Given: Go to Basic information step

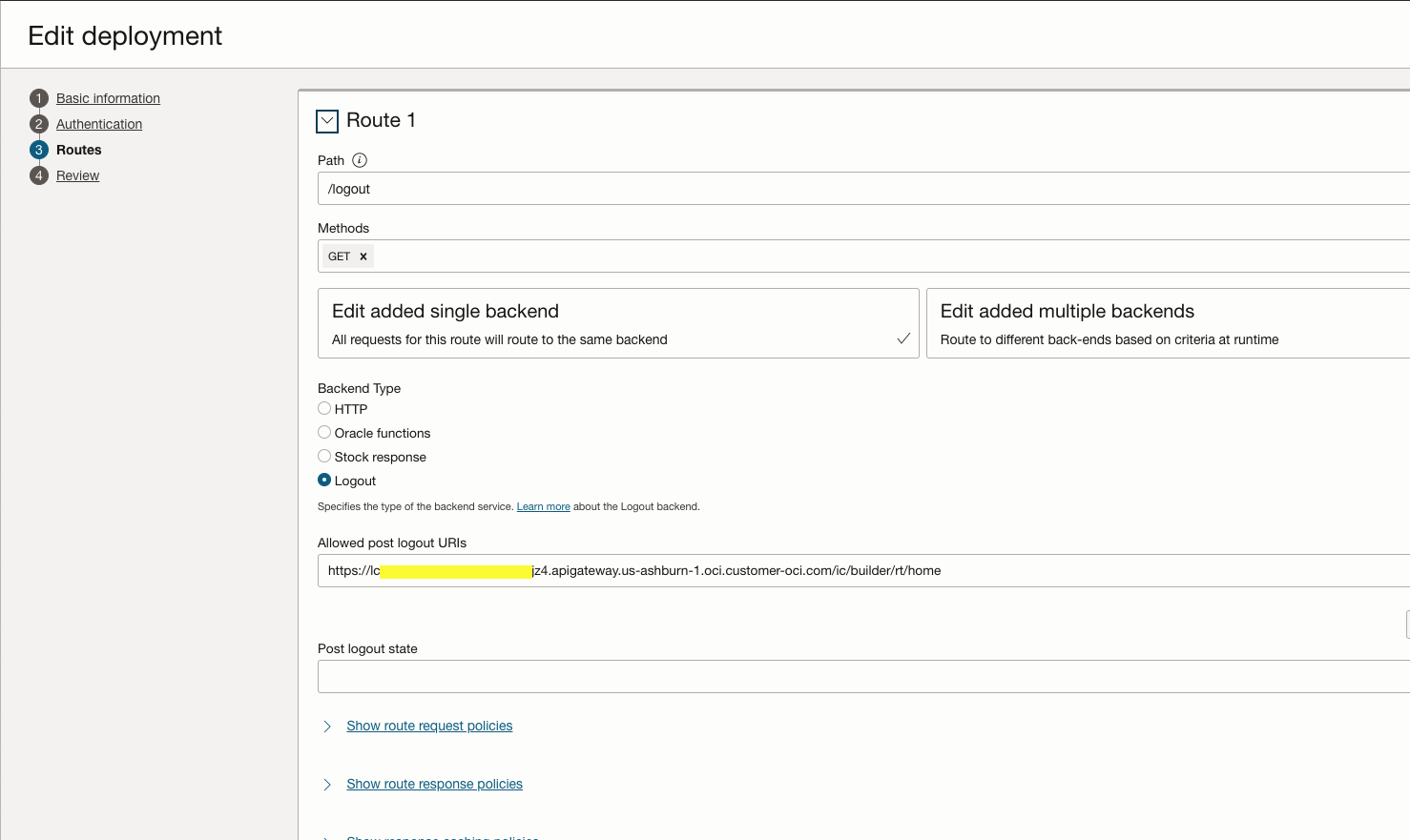Looking at the screenshot, I should pos(108,98).
